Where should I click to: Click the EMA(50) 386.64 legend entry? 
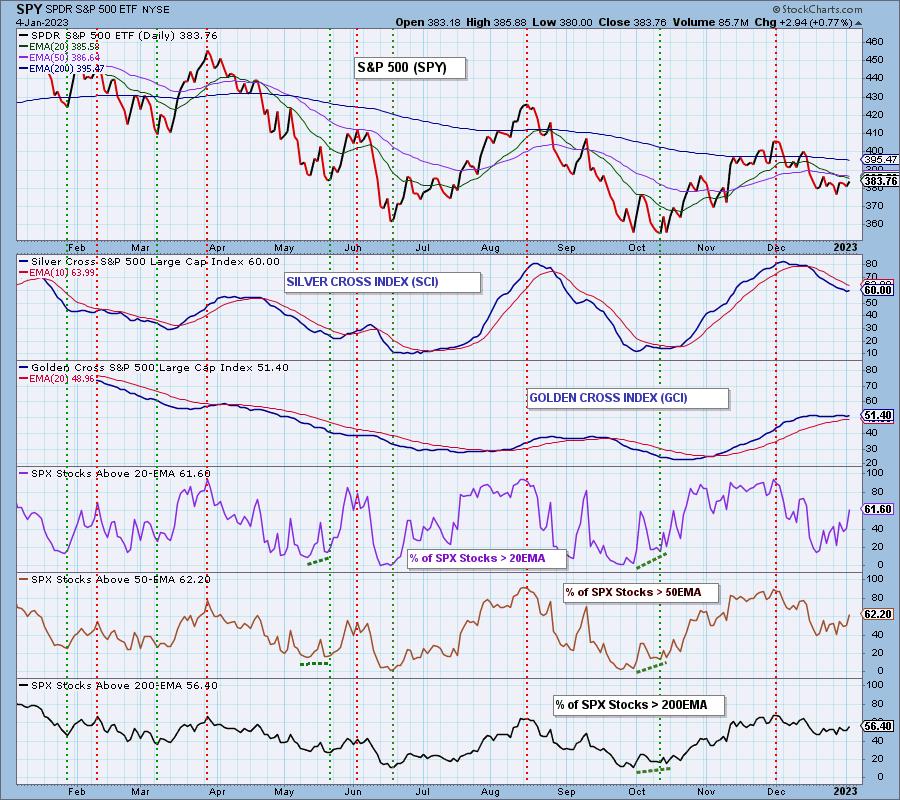coord(60,57)
